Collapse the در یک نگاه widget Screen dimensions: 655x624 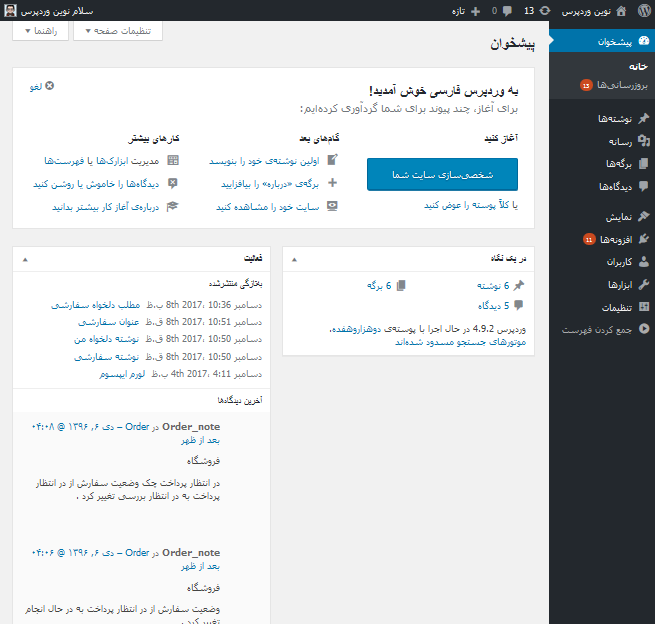click(x=294, y=259)
